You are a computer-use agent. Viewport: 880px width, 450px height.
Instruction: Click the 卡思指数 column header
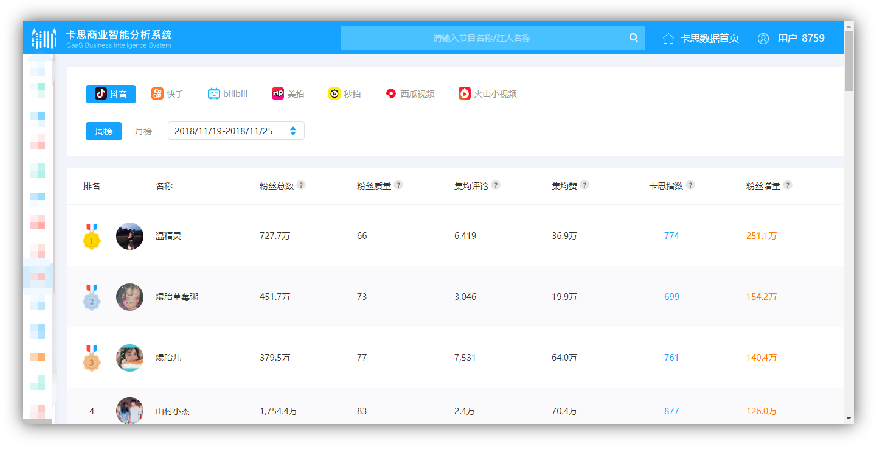pos(666,186)
